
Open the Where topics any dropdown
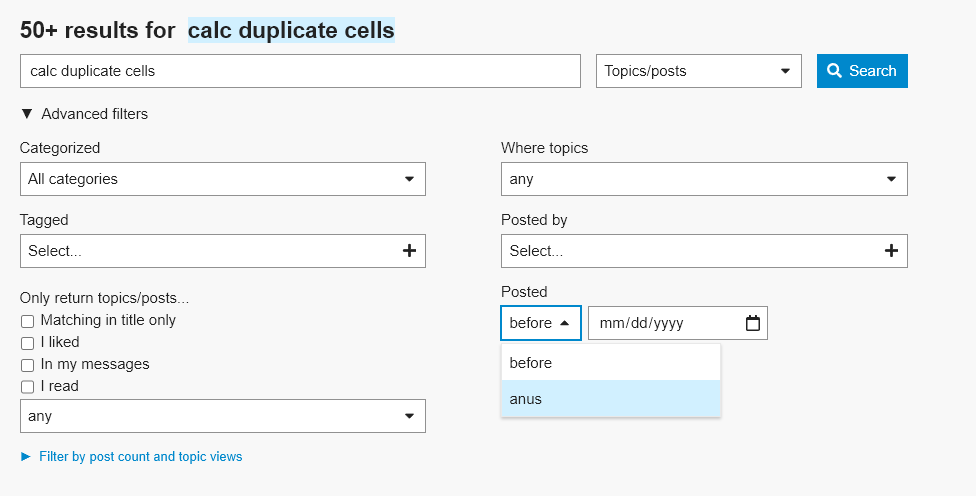click(703, 179)
